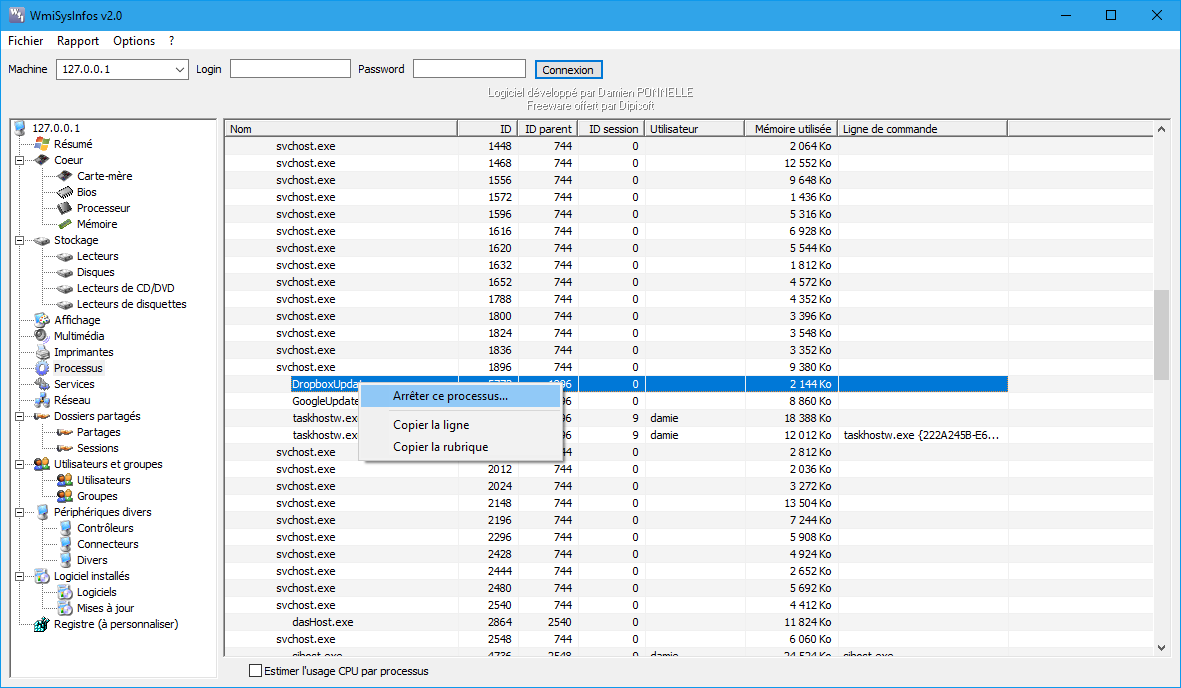Screen dimensions: 1181x688
Task: Sort by Mémoire utilisée column header
Action: 792,129
